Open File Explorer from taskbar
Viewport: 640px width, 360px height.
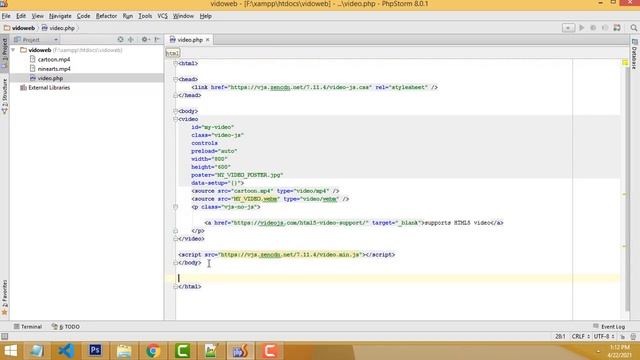(124, 351)
